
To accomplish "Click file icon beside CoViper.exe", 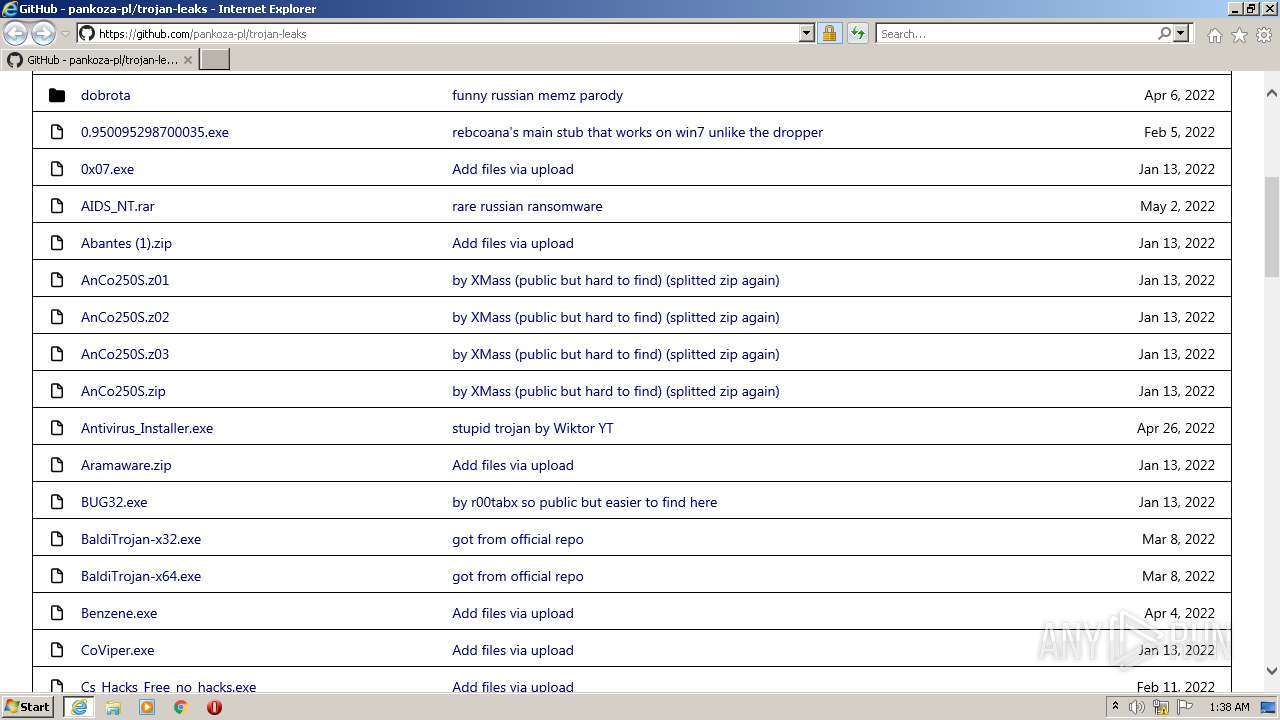I will point(57,650).
